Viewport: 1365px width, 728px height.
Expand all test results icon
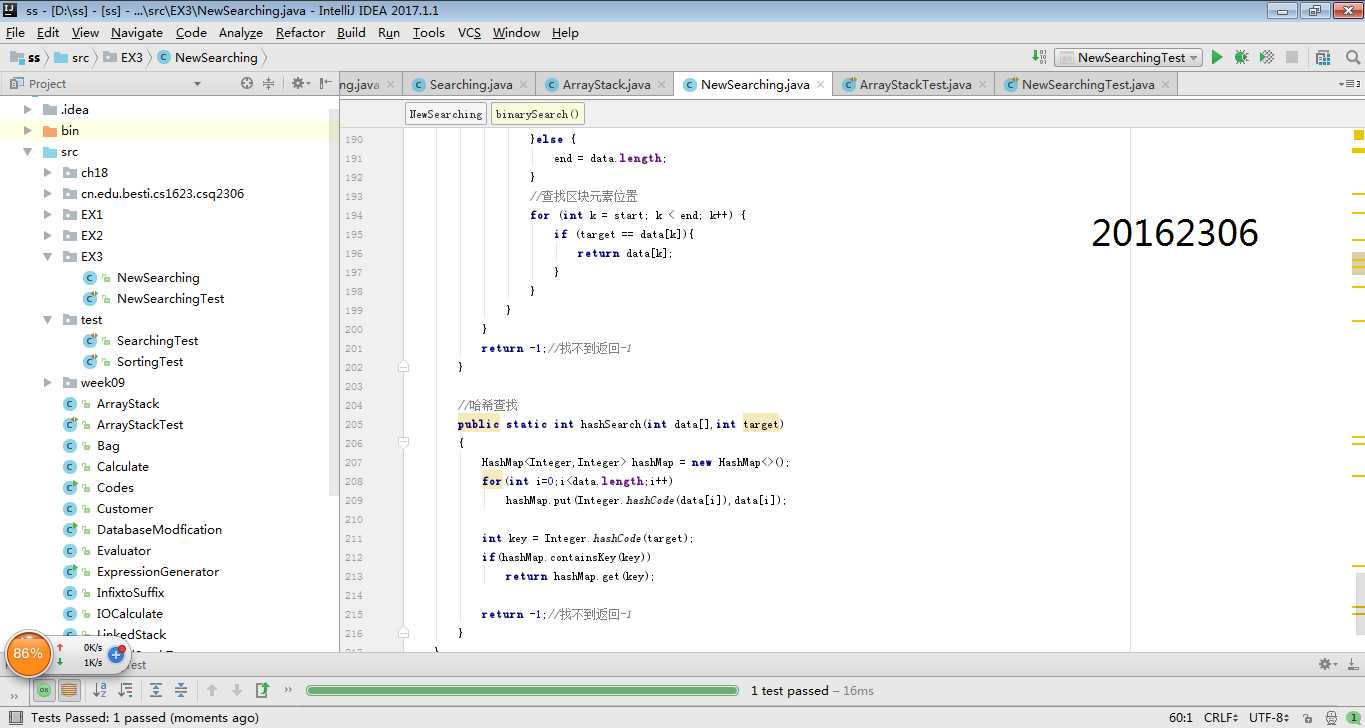(x=156, y=690)
